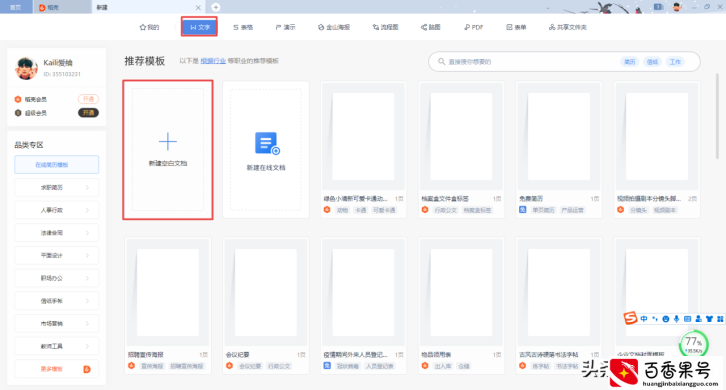Open the 招聘宣传海报 template thumbnail
726x390 pixels.
(x=168, y=292)
